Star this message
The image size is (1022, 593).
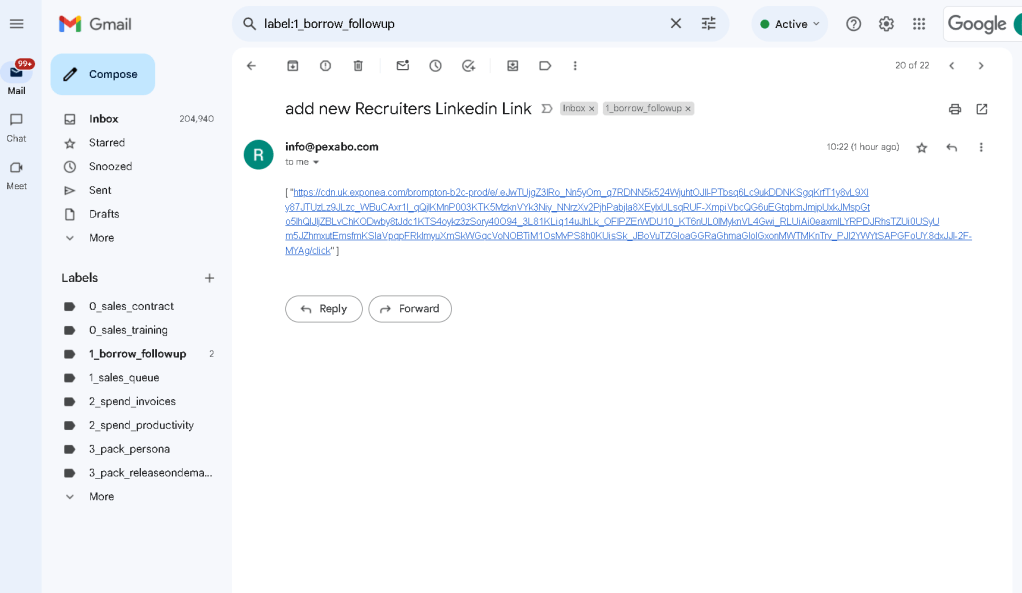922,148
